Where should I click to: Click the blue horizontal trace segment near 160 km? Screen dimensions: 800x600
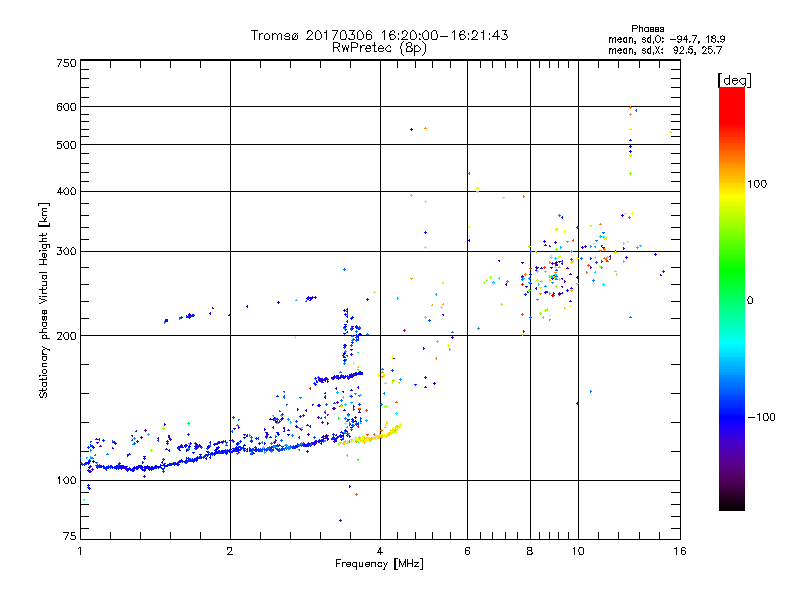338,377
